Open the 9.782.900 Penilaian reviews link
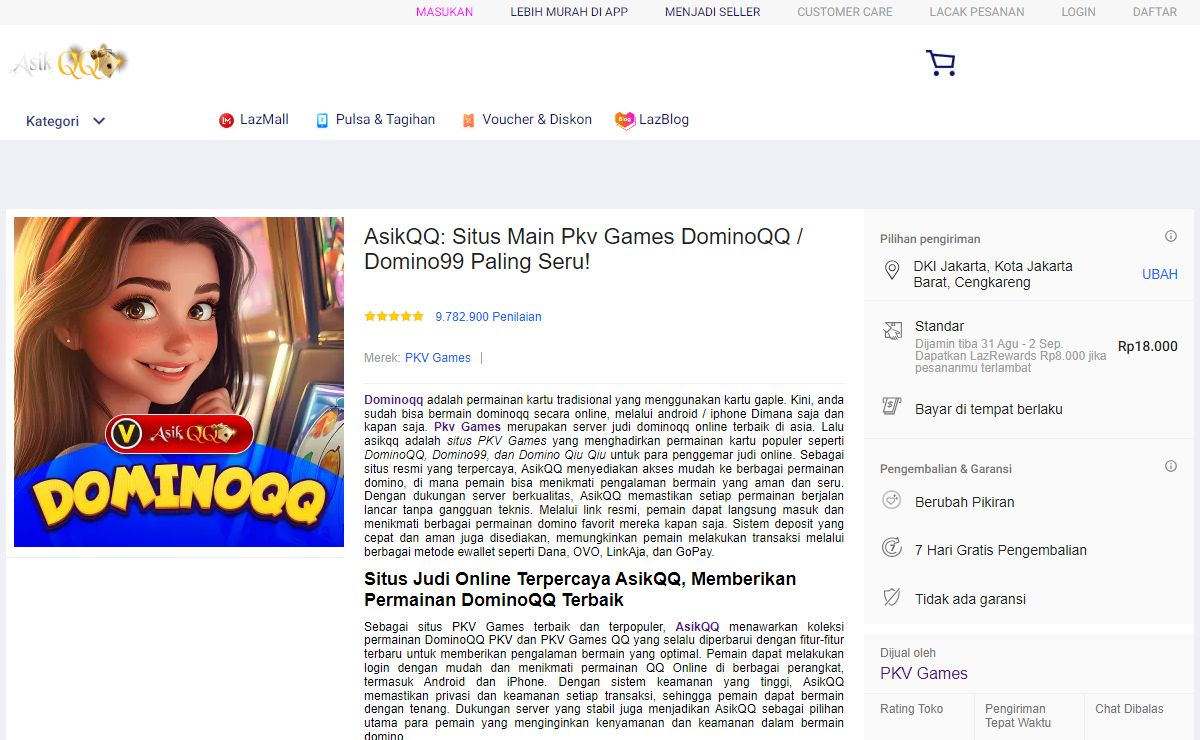Screen dimensions: 1200x740 [488, 316]
